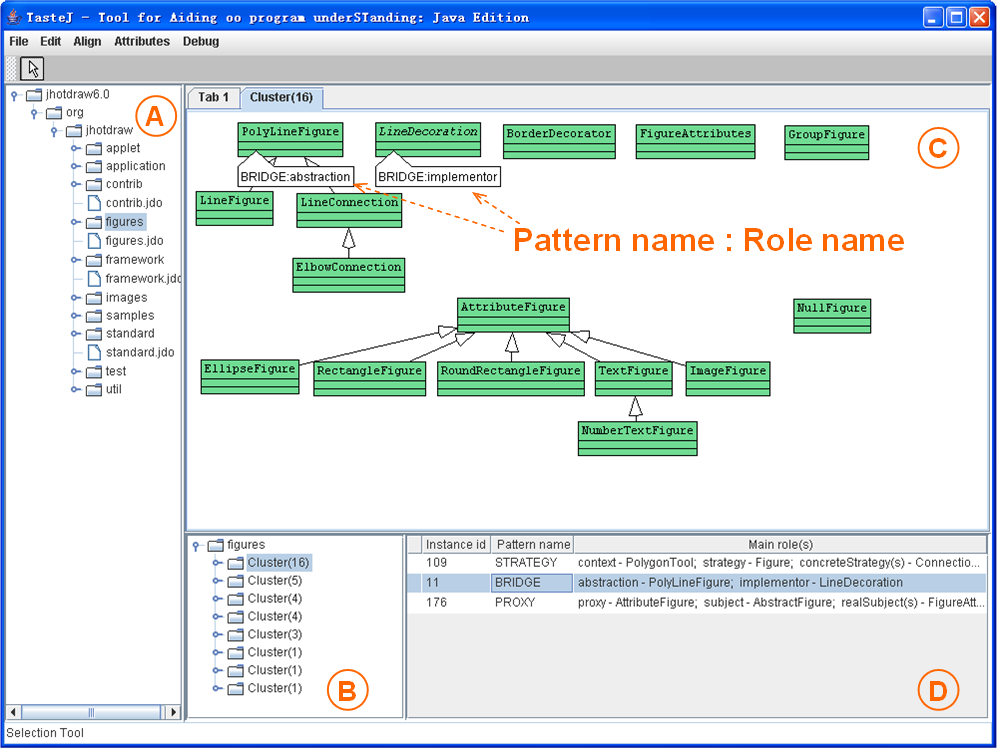Click the util folder icon

point(94,389)
